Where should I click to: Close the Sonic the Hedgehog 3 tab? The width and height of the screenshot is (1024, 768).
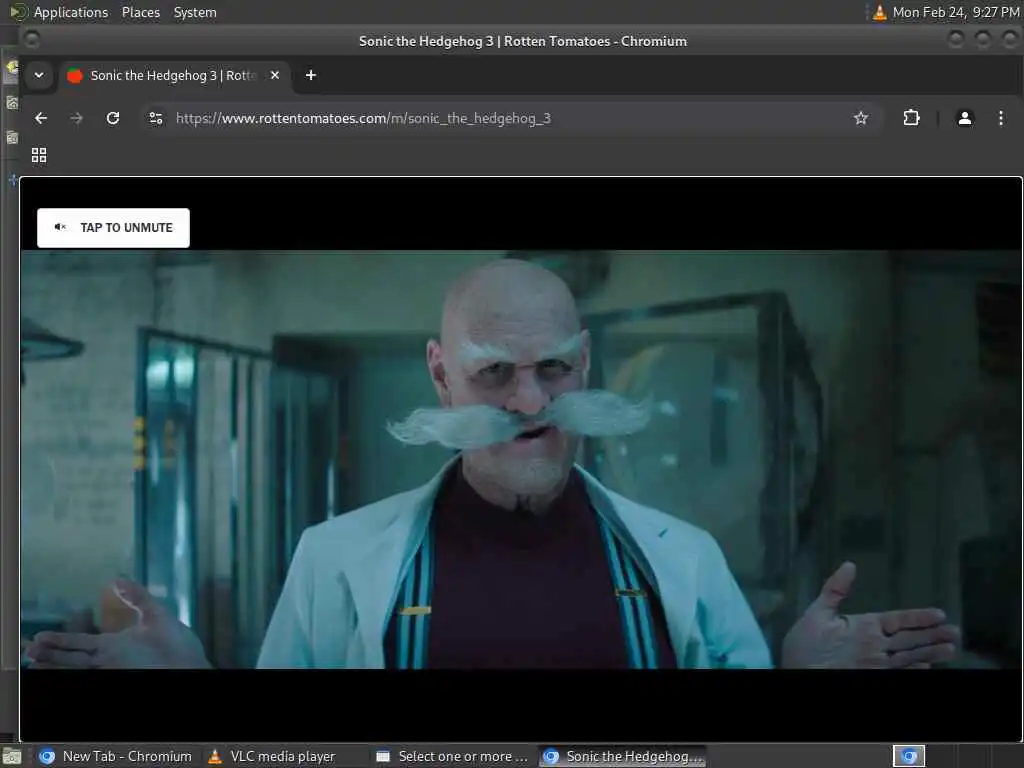pyautogui.click(x=275, y=75)
